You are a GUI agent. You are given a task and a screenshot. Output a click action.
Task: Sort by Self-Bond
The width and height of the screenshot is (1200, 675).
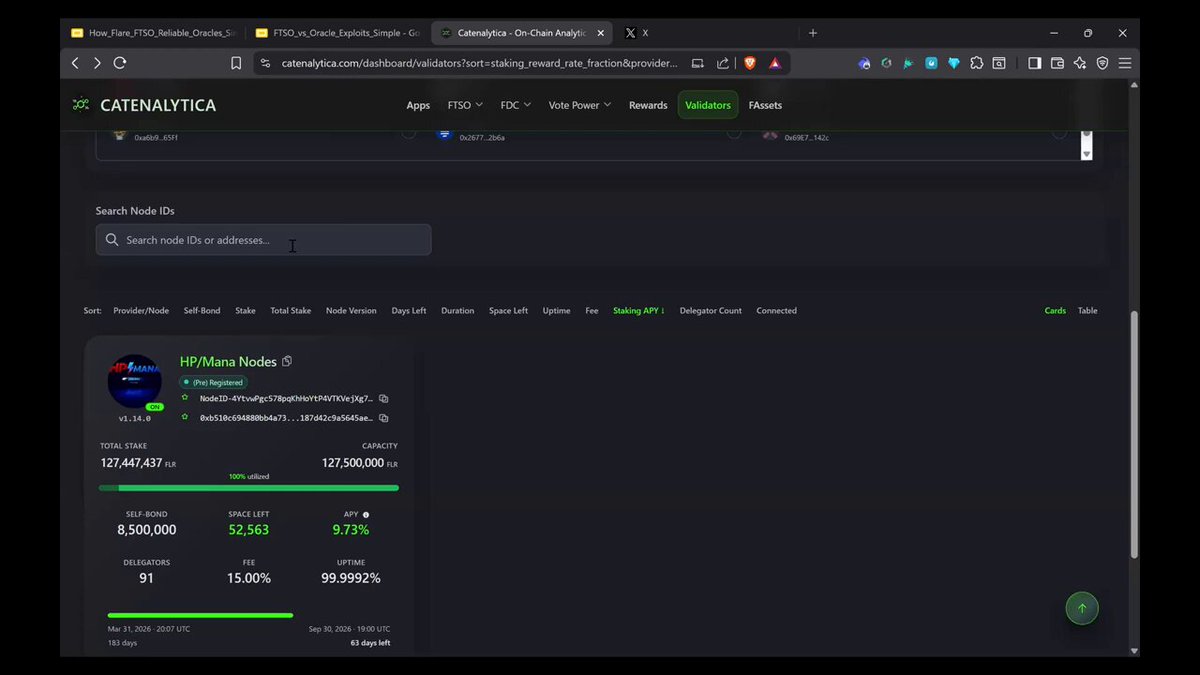[202, 311]
